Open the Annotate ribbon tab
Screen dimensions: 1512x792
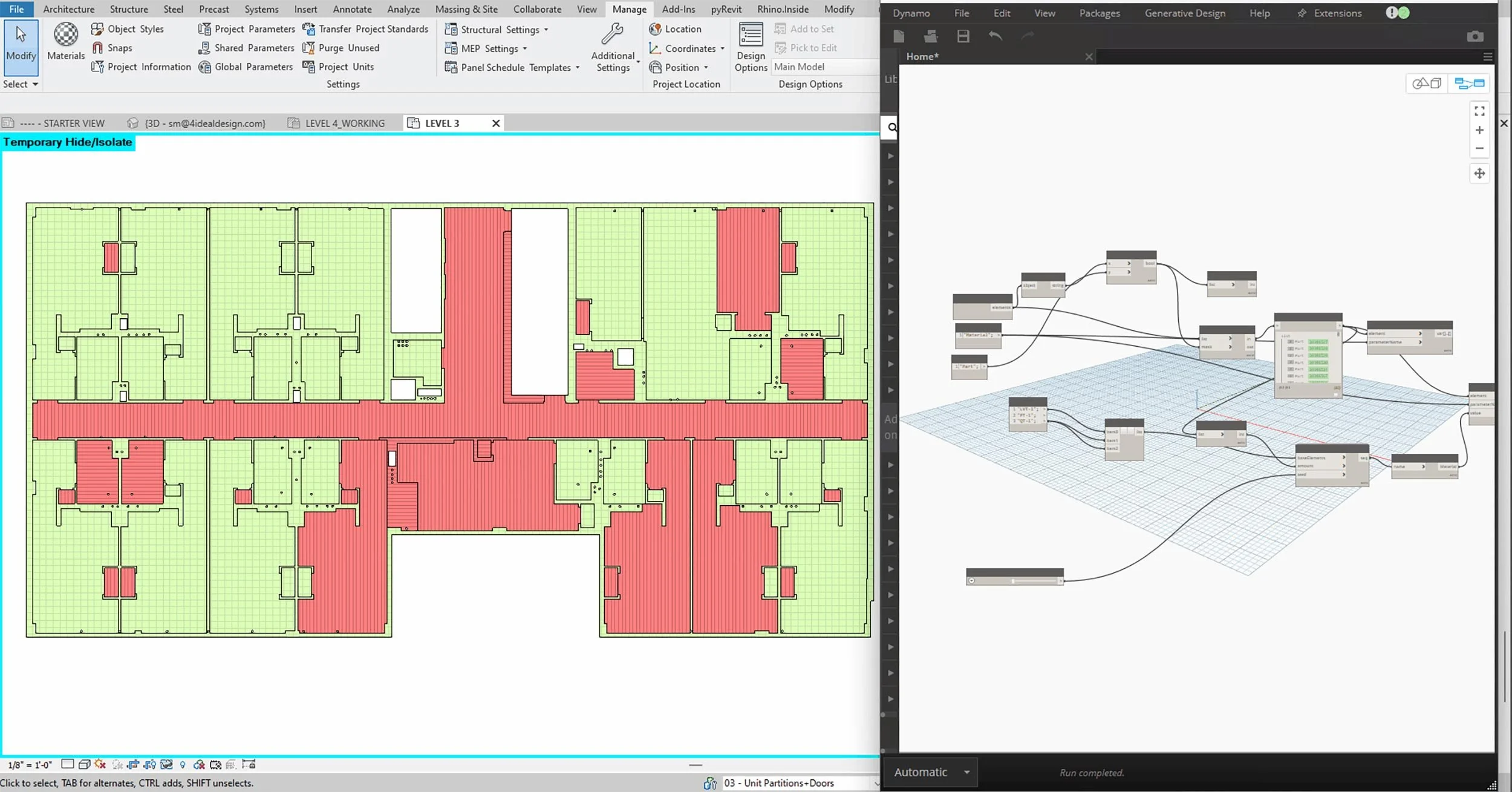[352, 9]
